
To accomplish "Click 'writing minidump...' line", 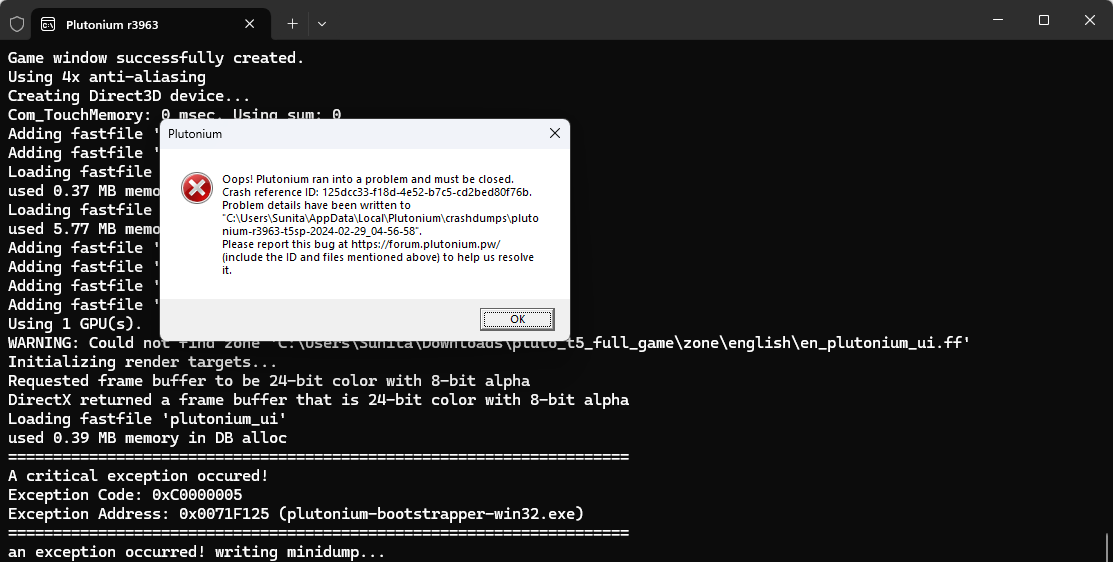I will (x=197, y=552).
